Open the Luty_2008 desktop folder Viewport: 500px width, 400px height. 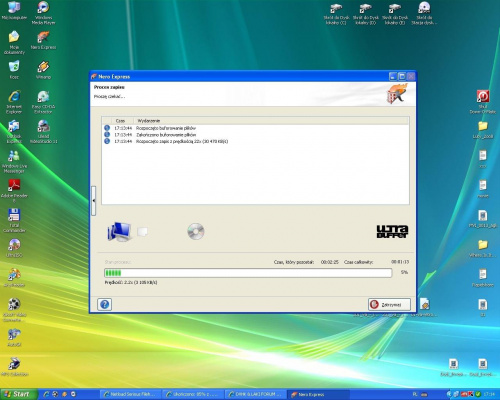tap(483, 130)
